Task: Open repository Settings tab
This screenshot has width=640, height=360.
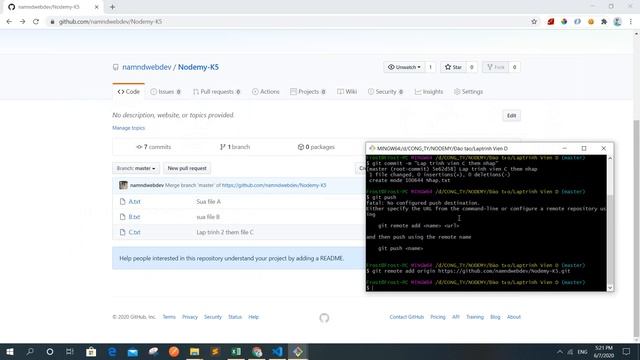Action: point(469,92)
